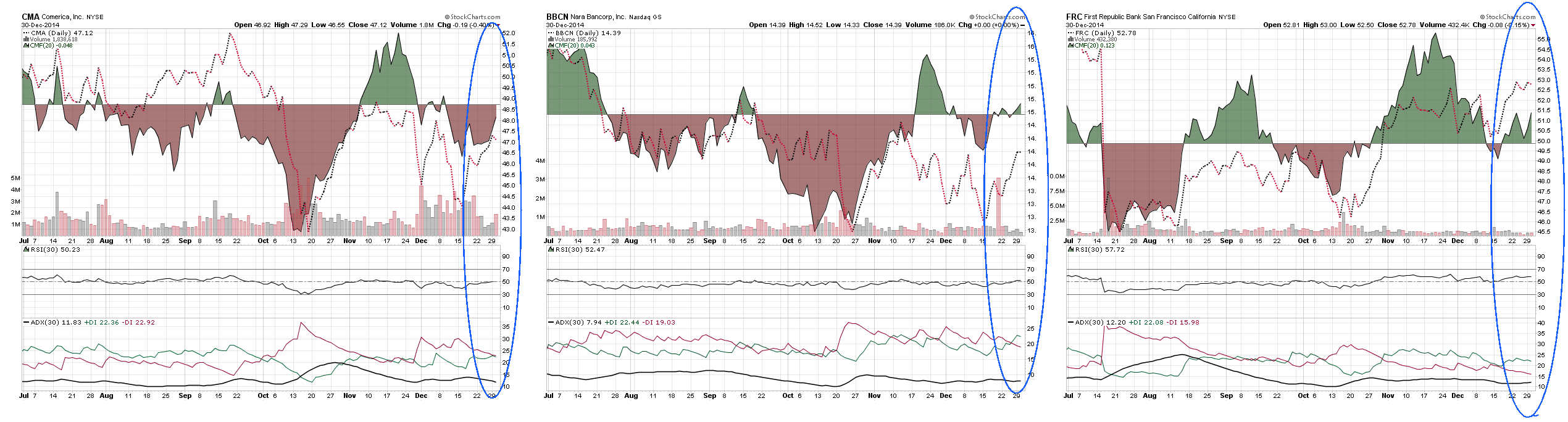Click the 'Nasdaq GS' exchange label
1568x422 pixels.
click(x=645, y=17)
